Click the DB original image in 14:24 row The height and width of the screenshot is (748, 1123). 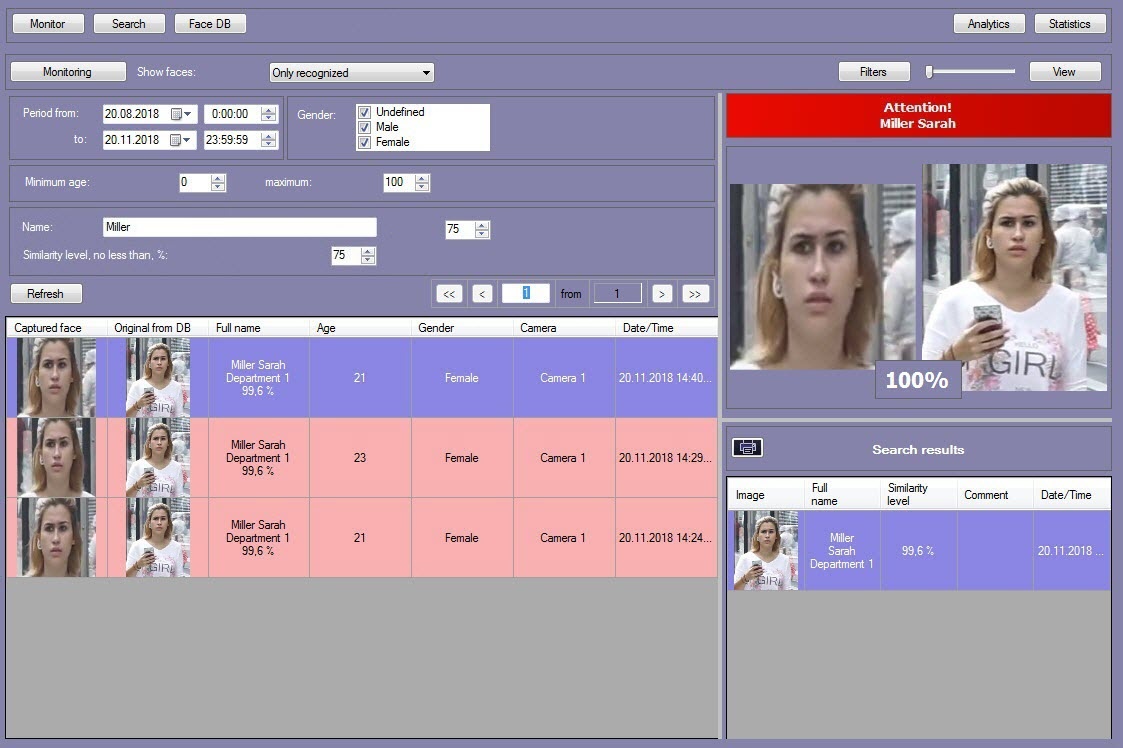(x=158, y=538)
